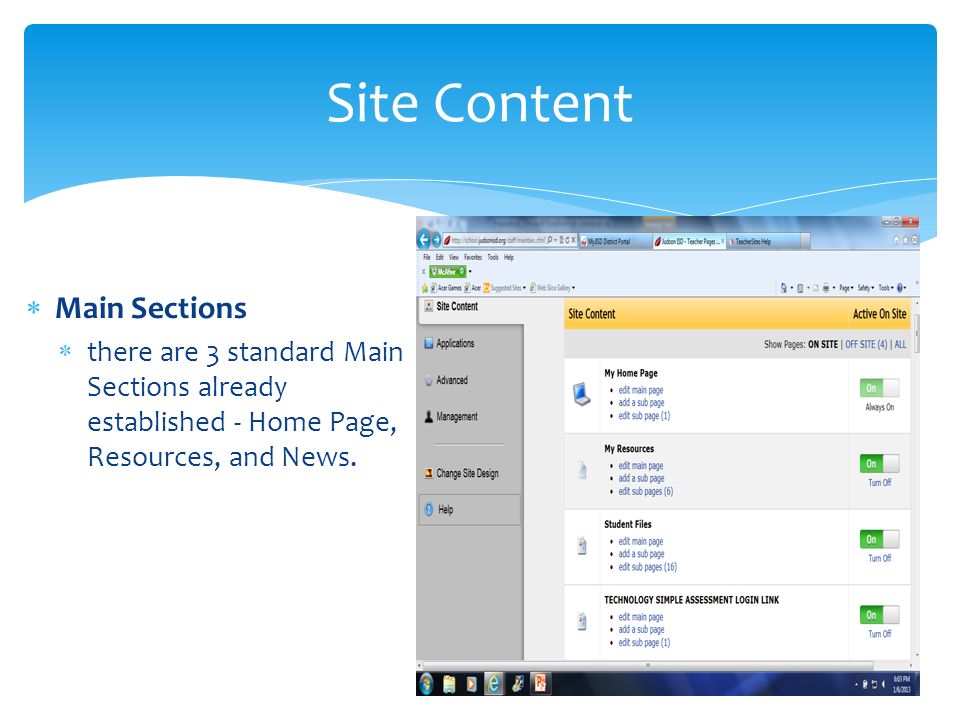Click the taskbar clock showing 6:03 PM
Screen dimensions: 960x720
click(901, 684)
